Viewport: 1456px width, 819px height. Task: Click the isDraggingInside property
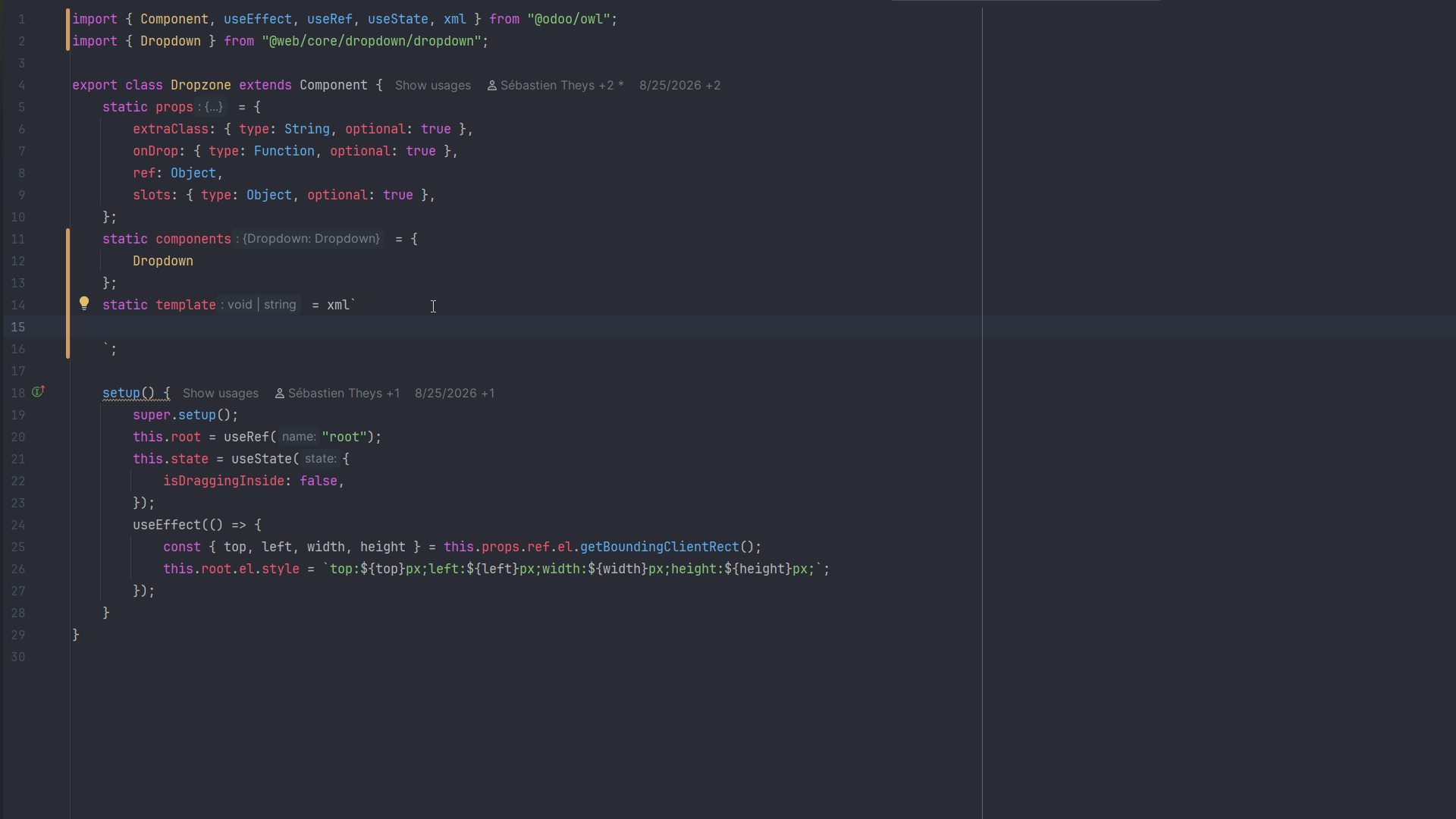coord(224,481)
